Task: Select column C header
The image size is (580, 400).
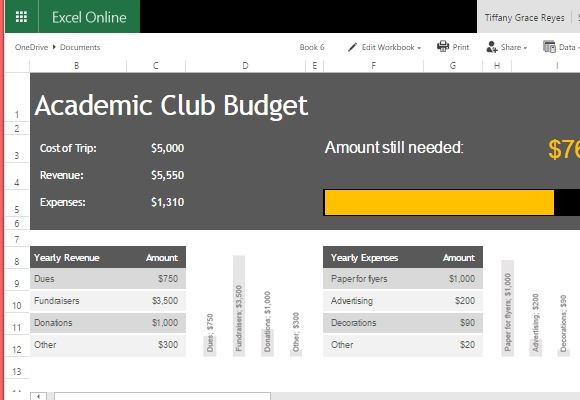Action: 156,66
